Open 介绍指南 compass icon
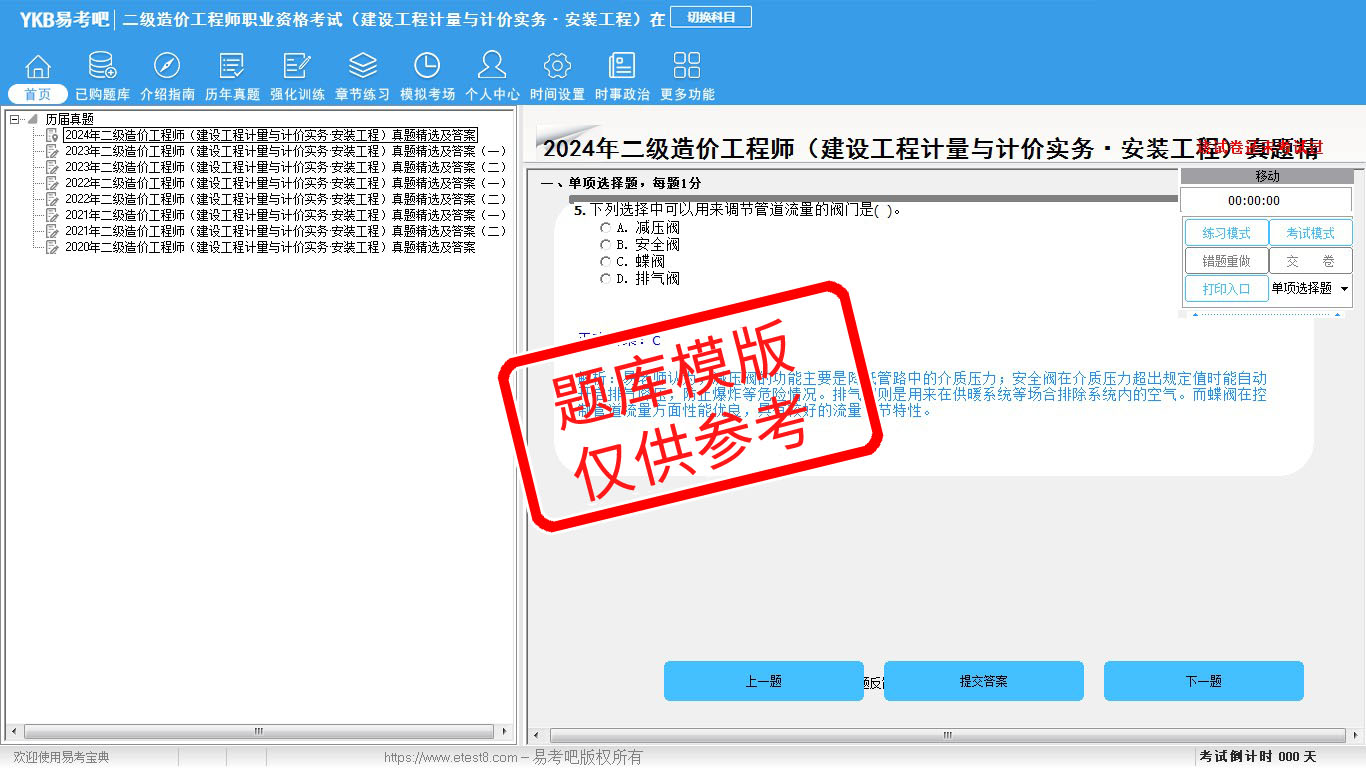This screenshot has height=768, width=1366. pos(167,67)
